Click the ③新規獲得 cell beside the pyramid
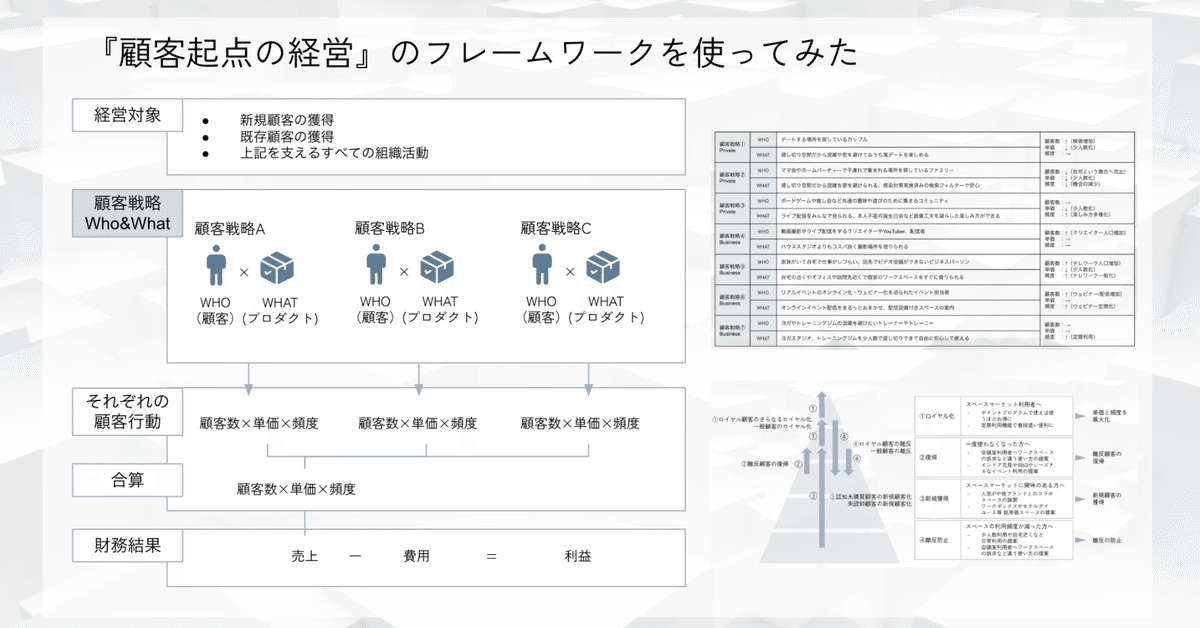The height and width of the screenshot is (628, 1200). tap(938, 498)
